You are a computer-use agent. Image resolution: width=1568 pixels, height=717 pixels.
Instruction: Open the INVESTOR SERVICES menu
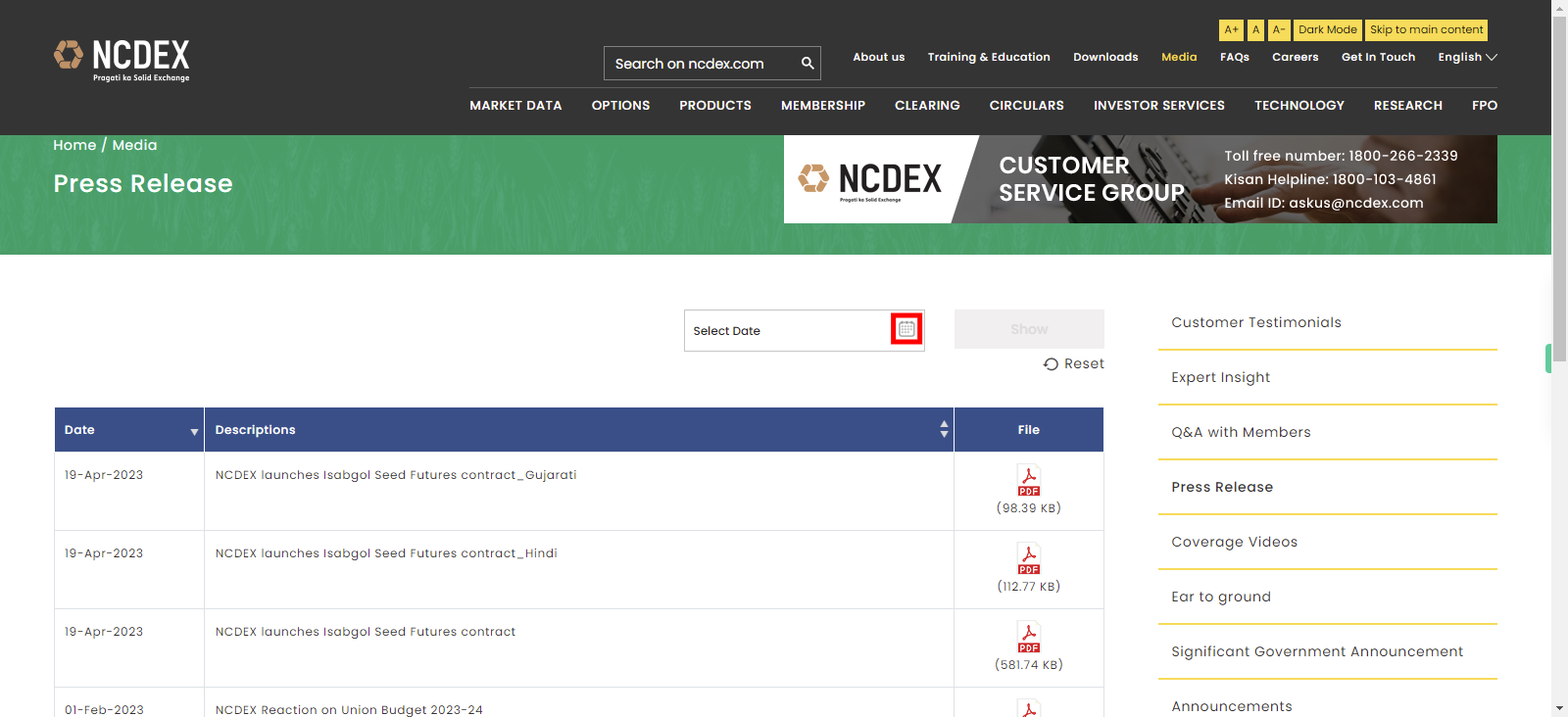click(1159, 106)
